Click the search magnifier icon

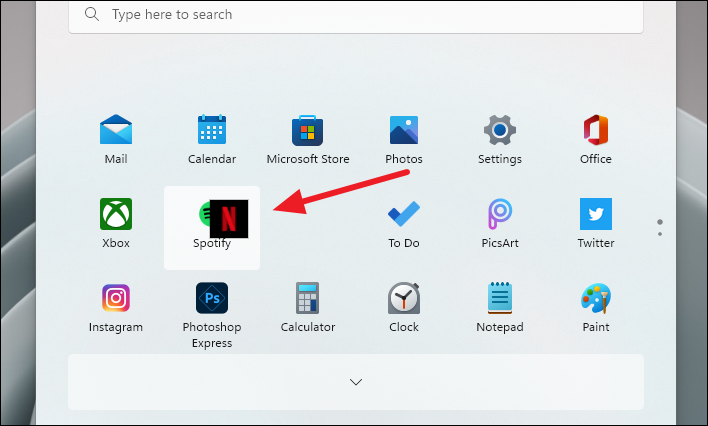pyautogui.click(x=92, y=14)
